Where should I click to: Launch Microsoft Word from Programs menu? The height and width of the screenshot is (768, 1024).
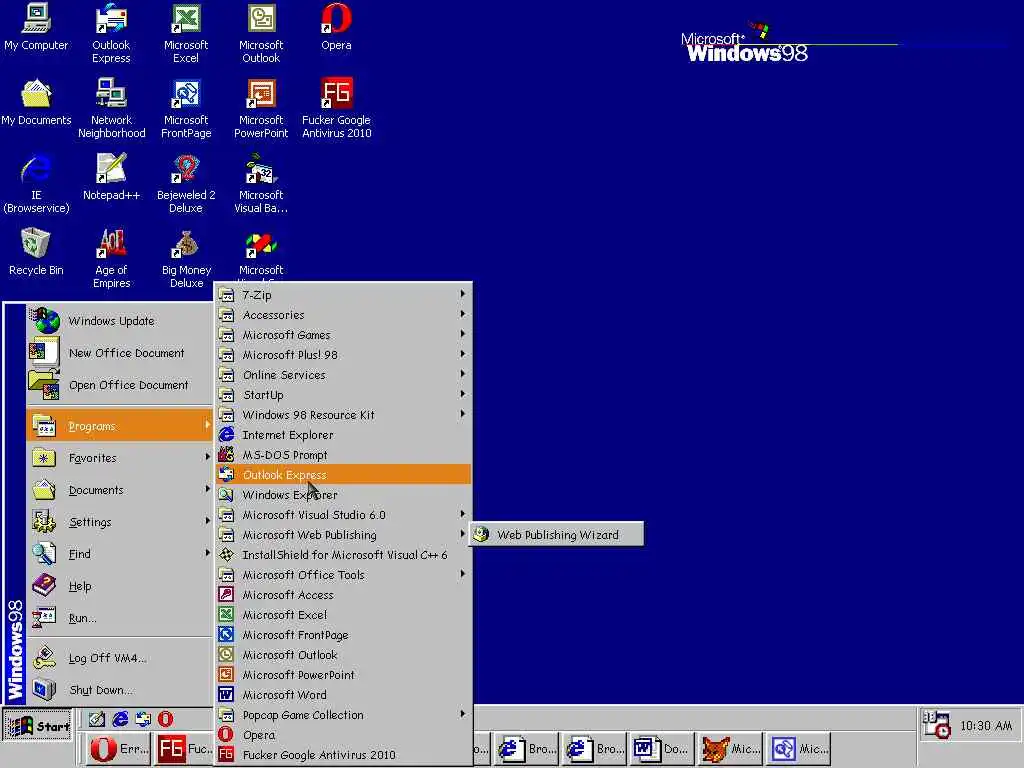coord(344,695)
